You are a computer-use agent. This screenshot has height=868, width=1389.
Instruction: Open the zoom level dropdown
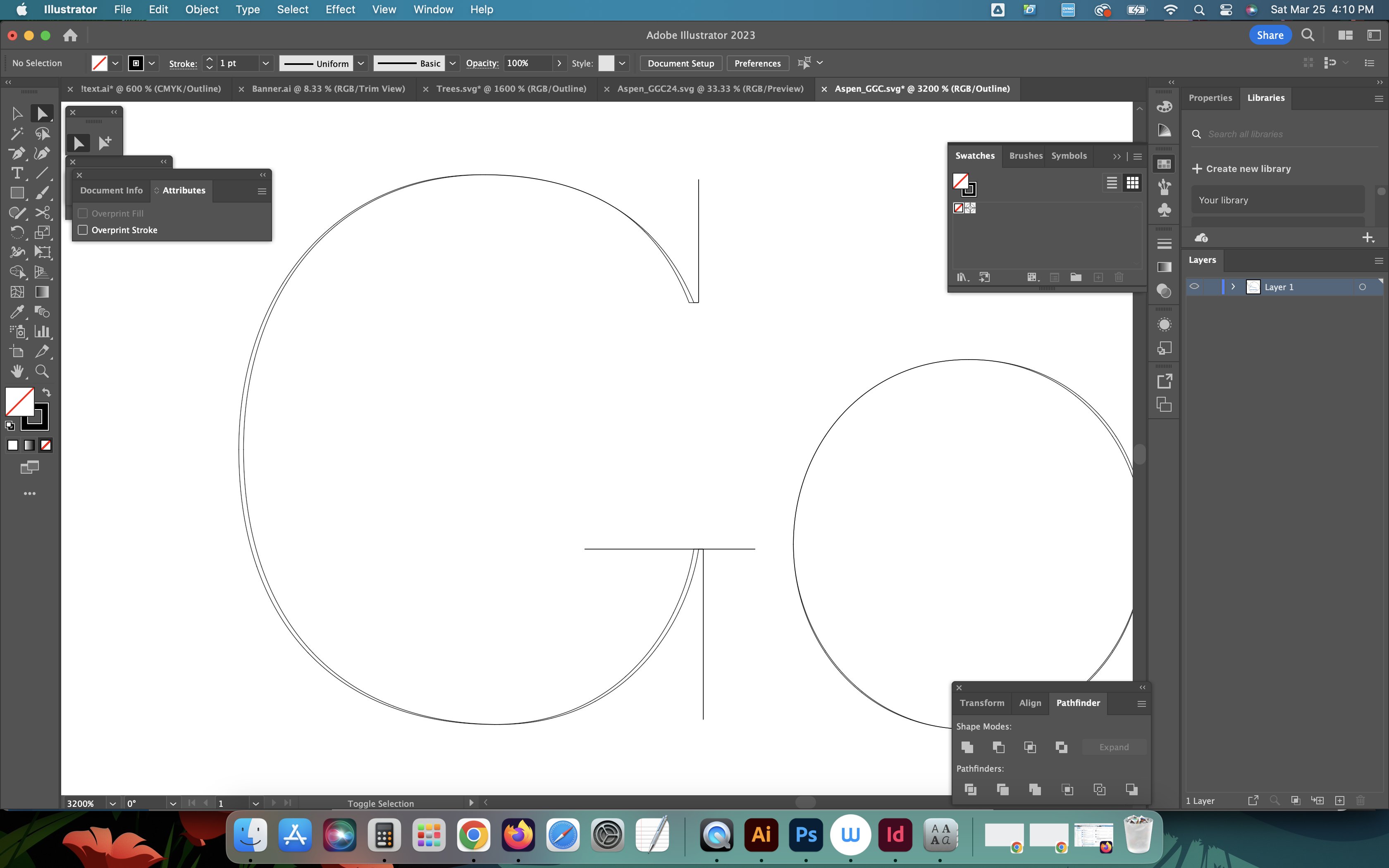click(x=112, y=803)
